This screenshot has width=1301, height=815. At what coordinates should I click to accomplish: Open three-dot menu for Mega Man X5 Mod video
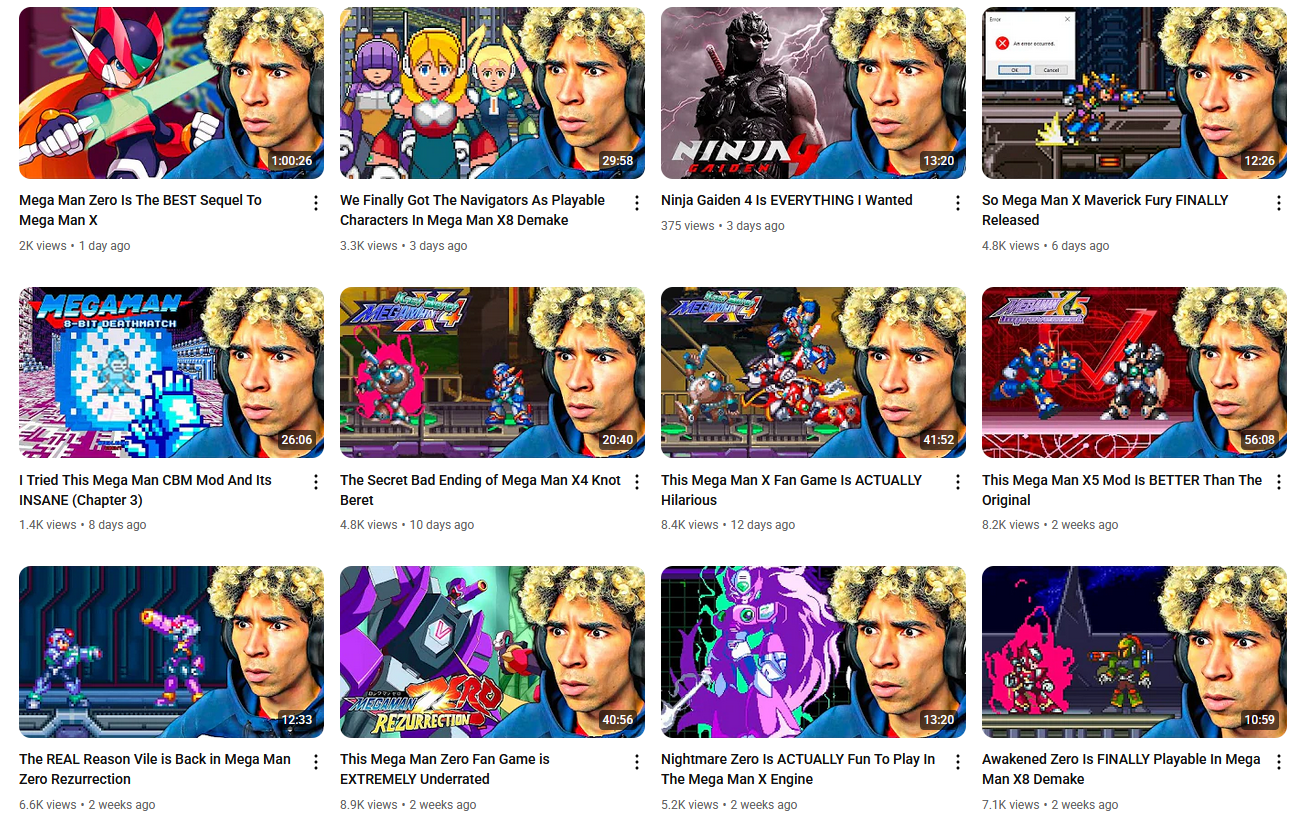coord(1279,482)
